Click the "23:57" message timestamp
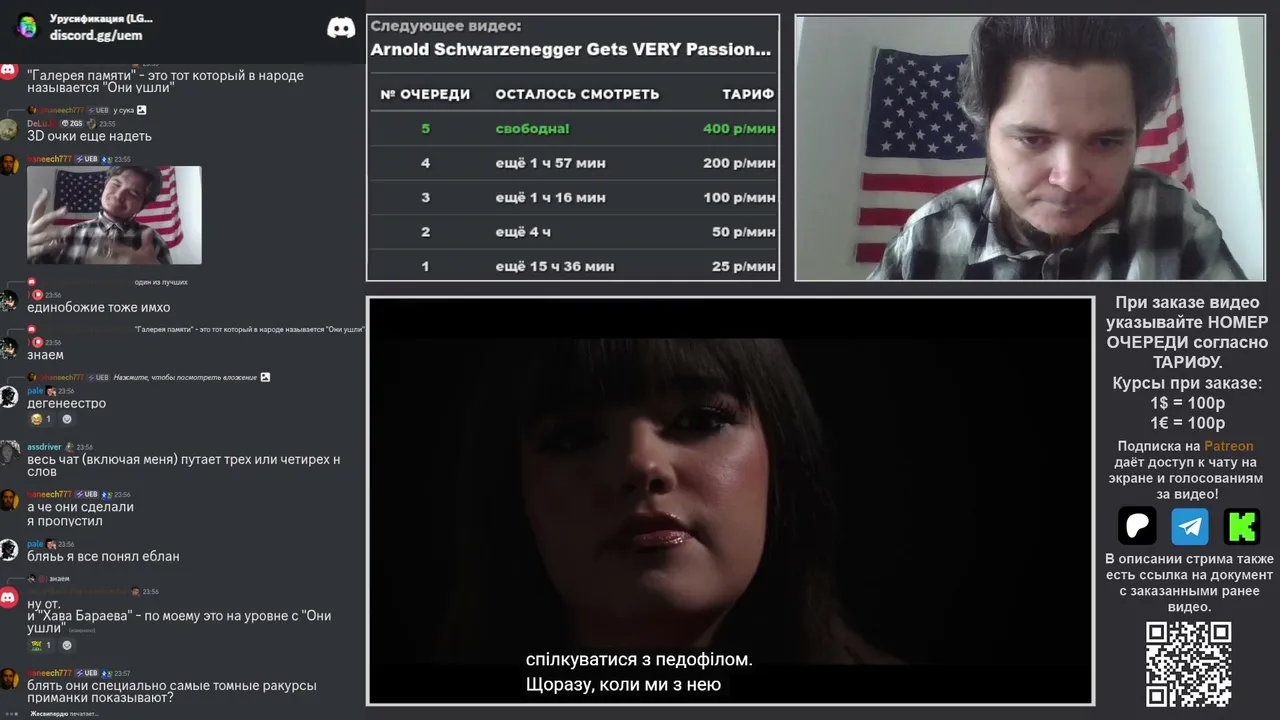Image resolution: width=1280 pixels, height=720 pixels. click(x=122, y=674)
